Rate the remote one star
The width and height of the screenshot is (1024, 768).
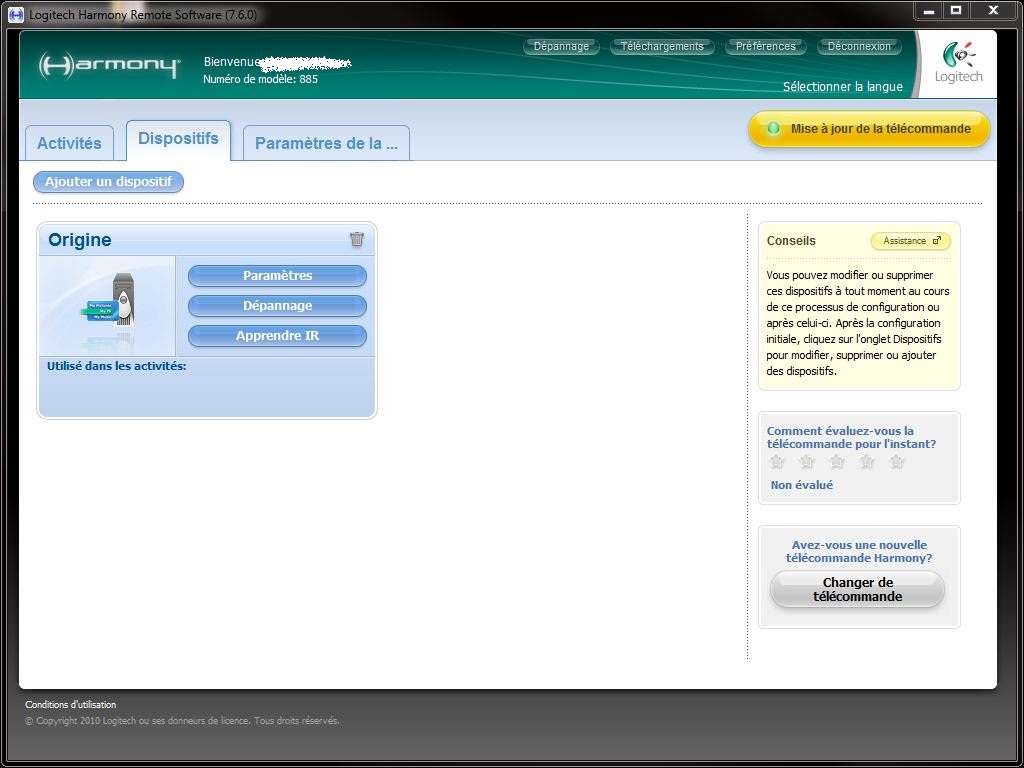(x=776, y=462)
